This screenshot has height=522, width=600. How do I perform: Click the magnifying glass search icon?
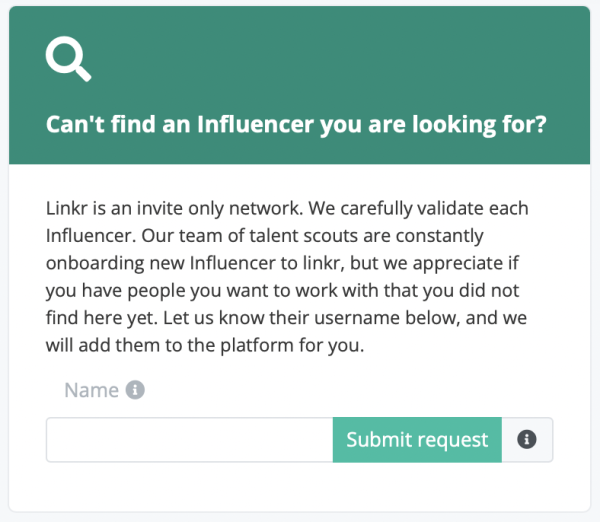click(68, 59)
